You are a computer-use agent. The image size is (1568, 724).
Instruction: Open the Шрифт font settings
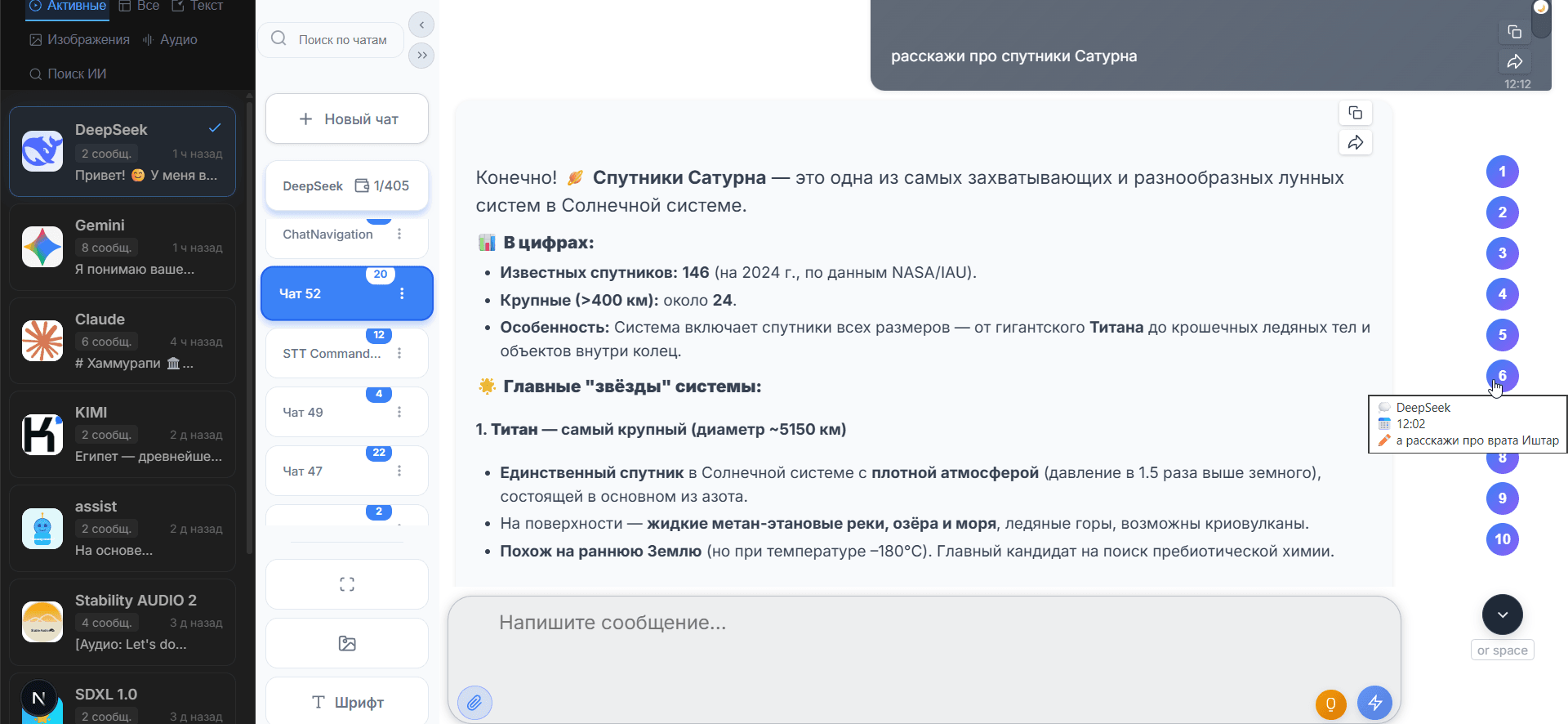[347, 701]
